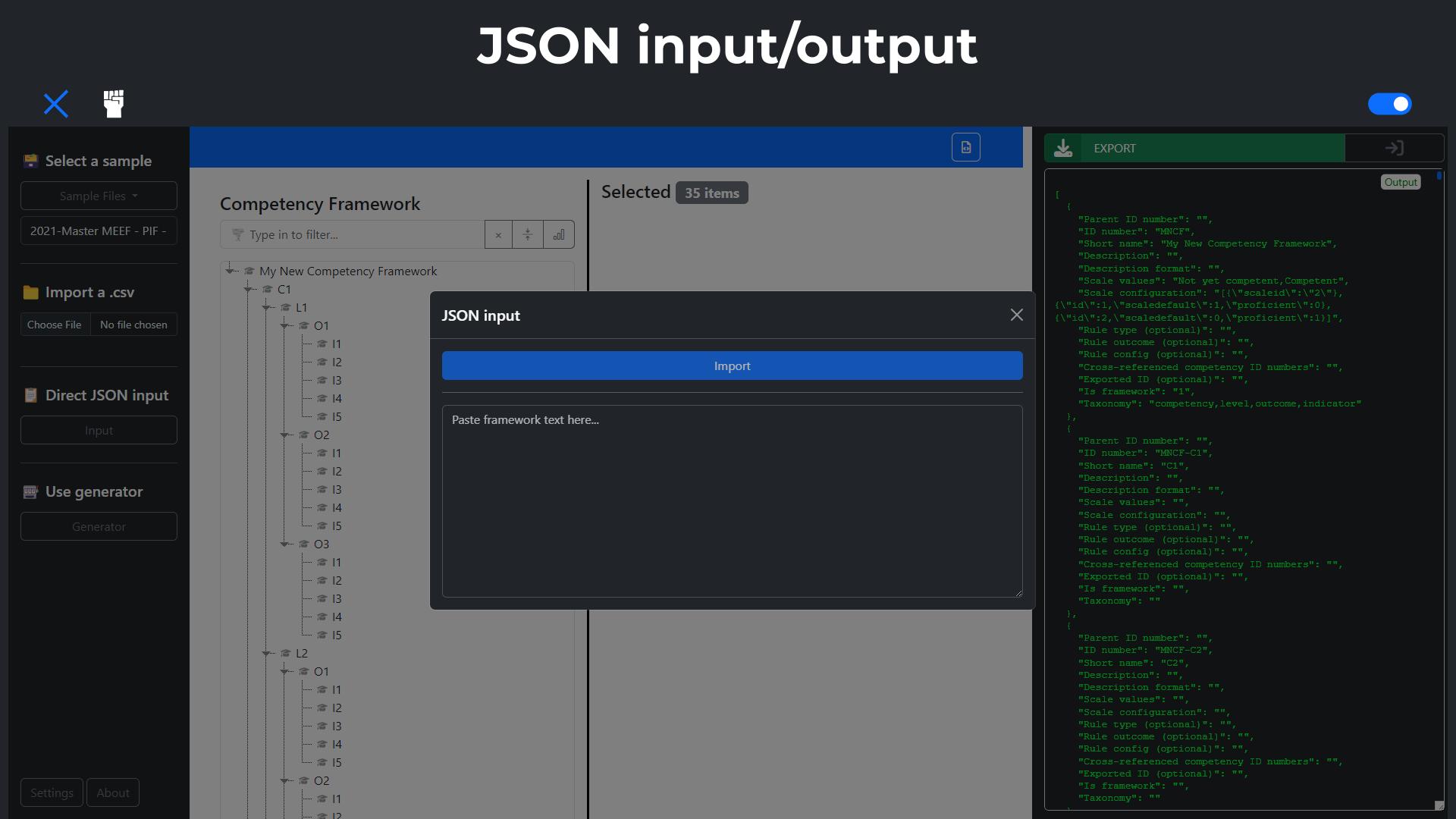
Task: Collapse O3 under L1
Action: point(284,544)
